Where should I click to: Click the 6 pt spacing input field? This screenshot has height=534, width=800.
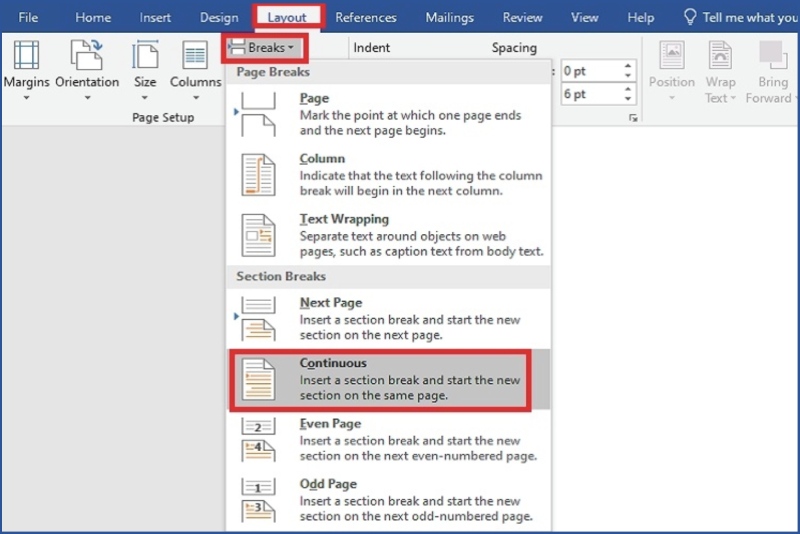tap(589, 95)
